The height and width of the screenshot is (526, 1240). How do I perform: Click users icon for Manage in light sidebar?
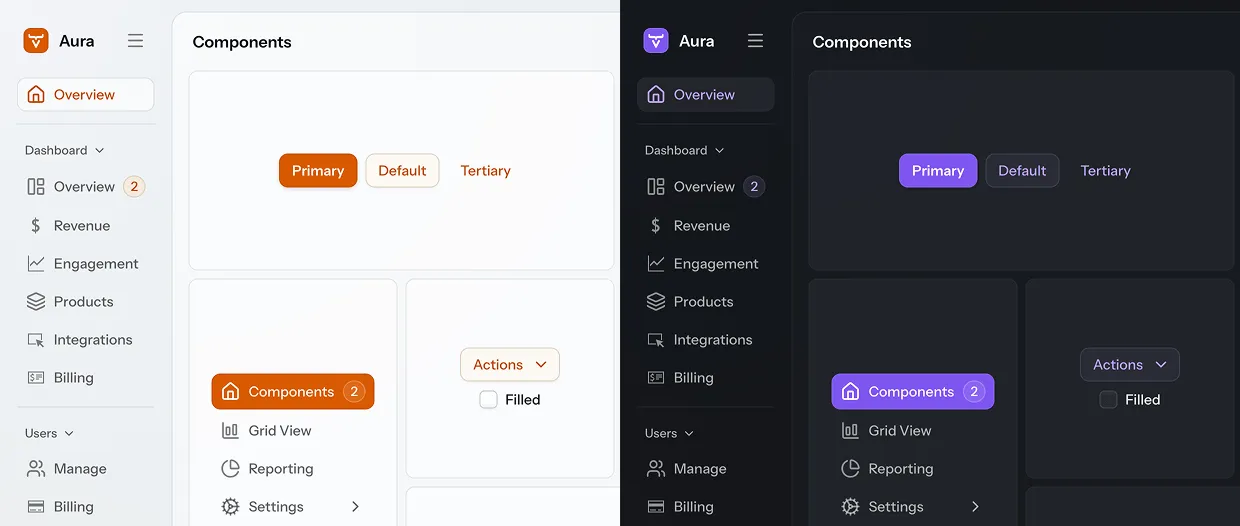(x=36, y=469)
